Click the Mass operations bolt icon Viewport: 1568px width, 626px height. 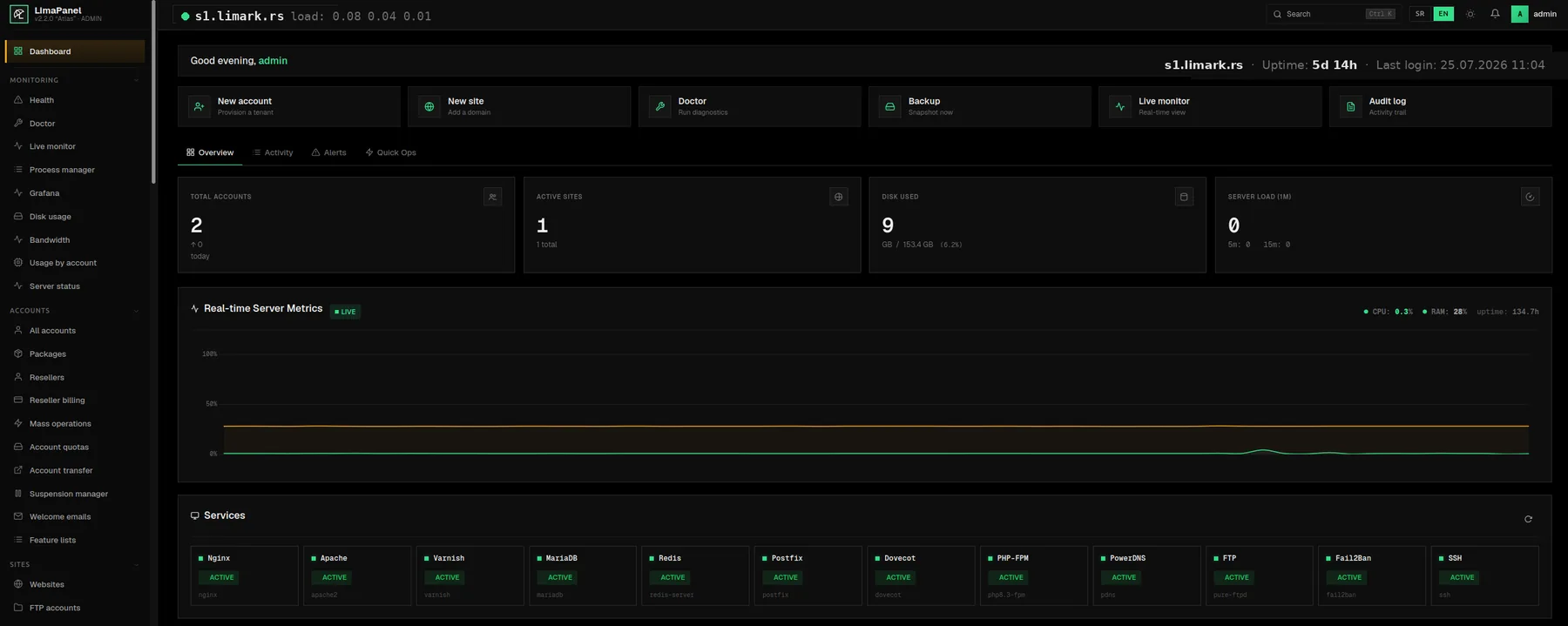coord(18,423)
